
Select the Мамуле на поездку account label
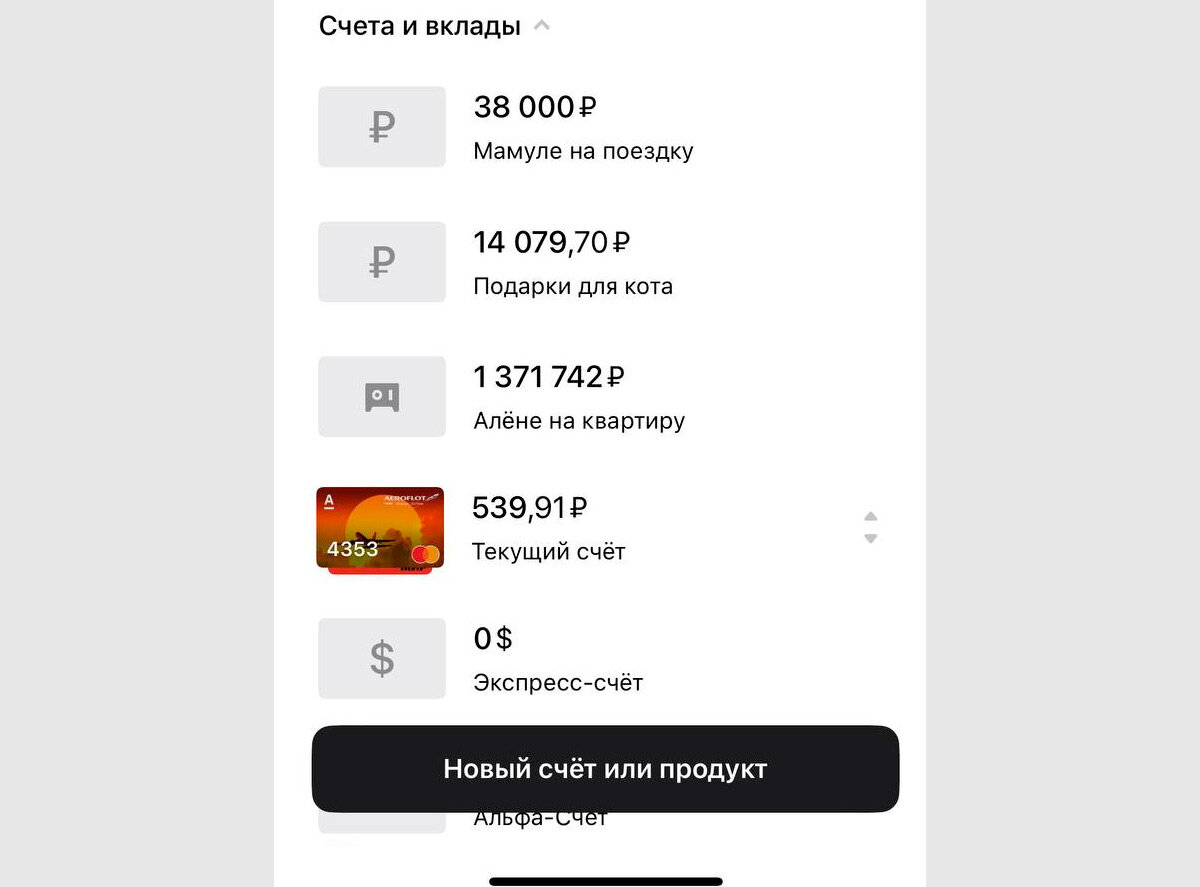[x=583, y=152]
